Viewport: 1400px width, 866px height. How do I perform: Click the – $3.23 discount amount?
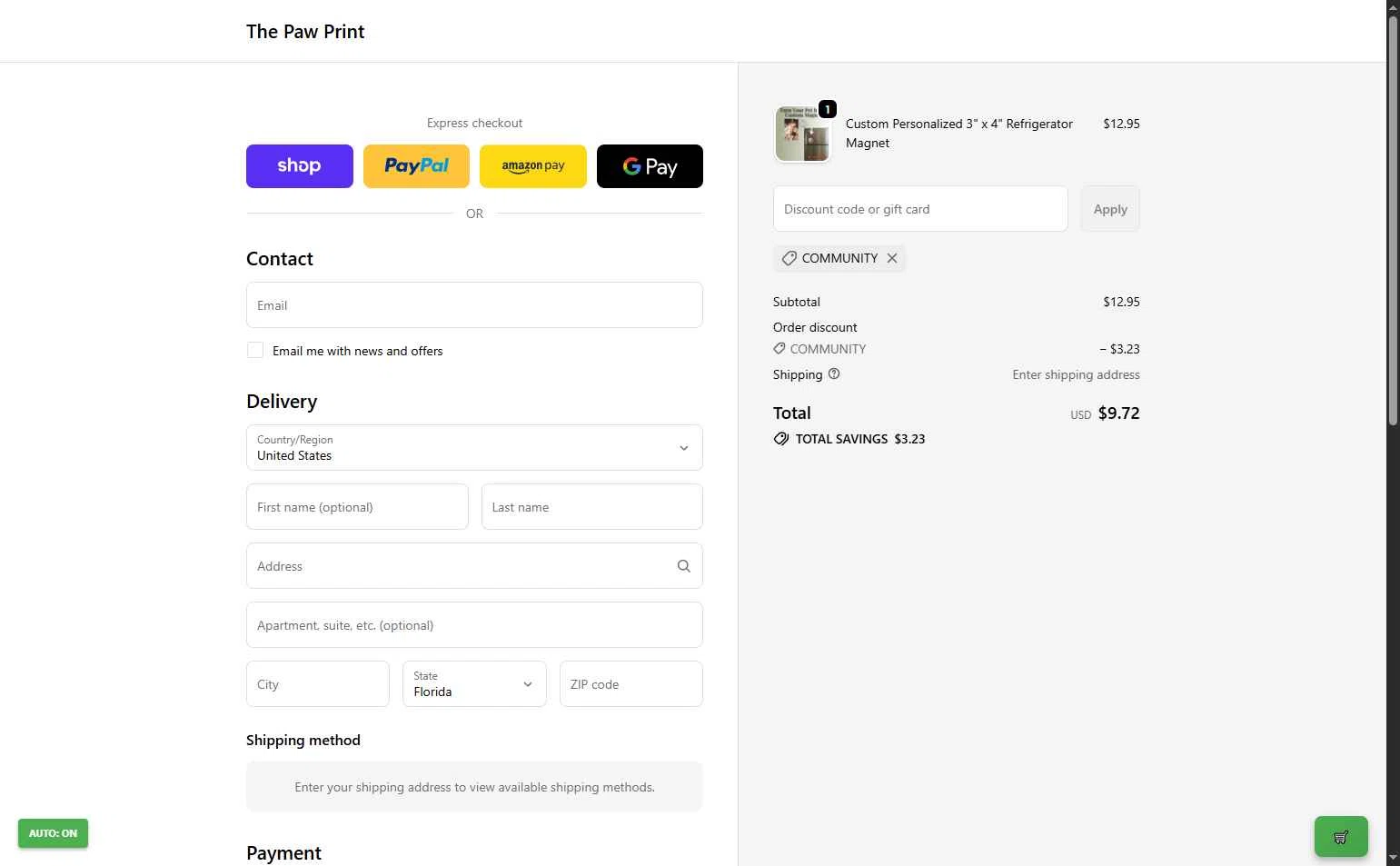[1119, 349]
